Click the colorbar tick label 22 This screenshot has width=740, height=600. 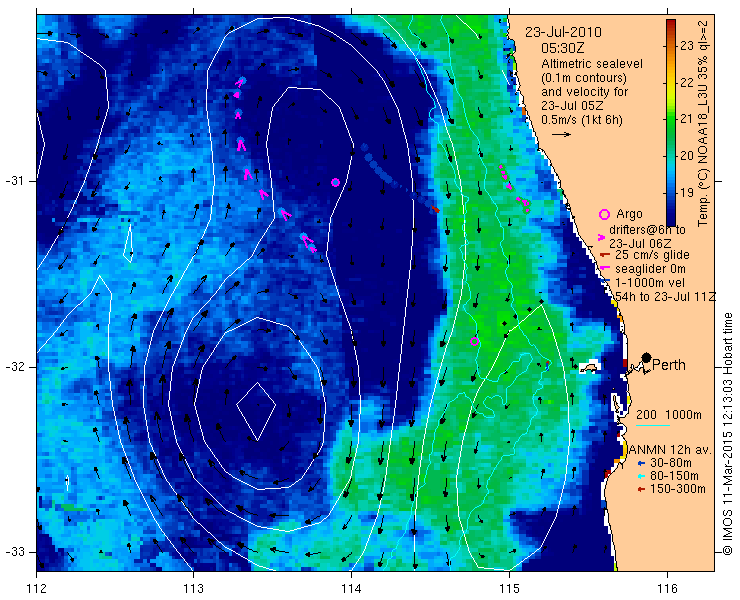pos(687,82)
